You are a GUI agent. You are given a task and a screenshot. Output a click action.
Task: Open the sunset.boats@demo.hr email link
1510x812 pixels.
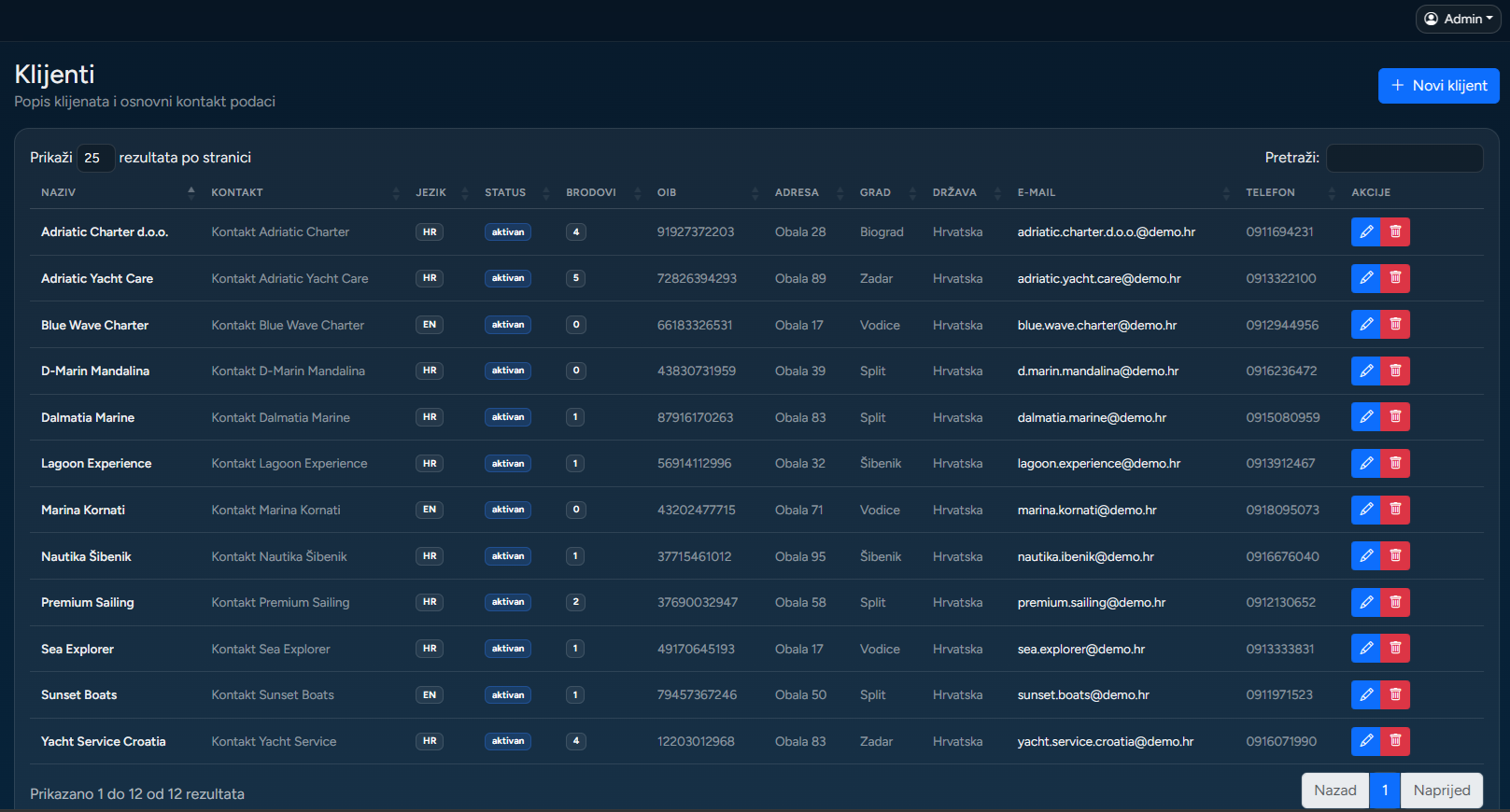click(x=1083, y=694)
